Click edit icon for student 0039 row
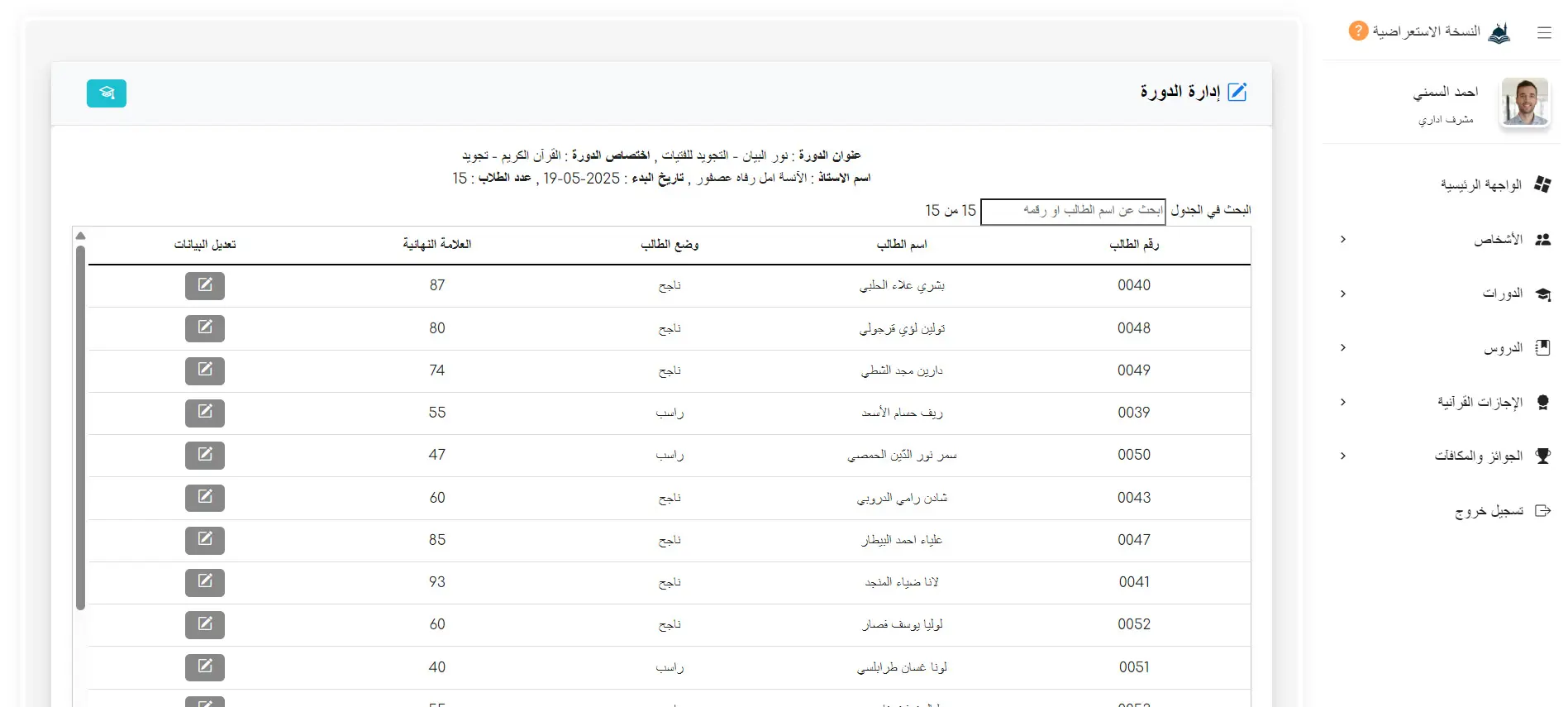 coord(204,413)
